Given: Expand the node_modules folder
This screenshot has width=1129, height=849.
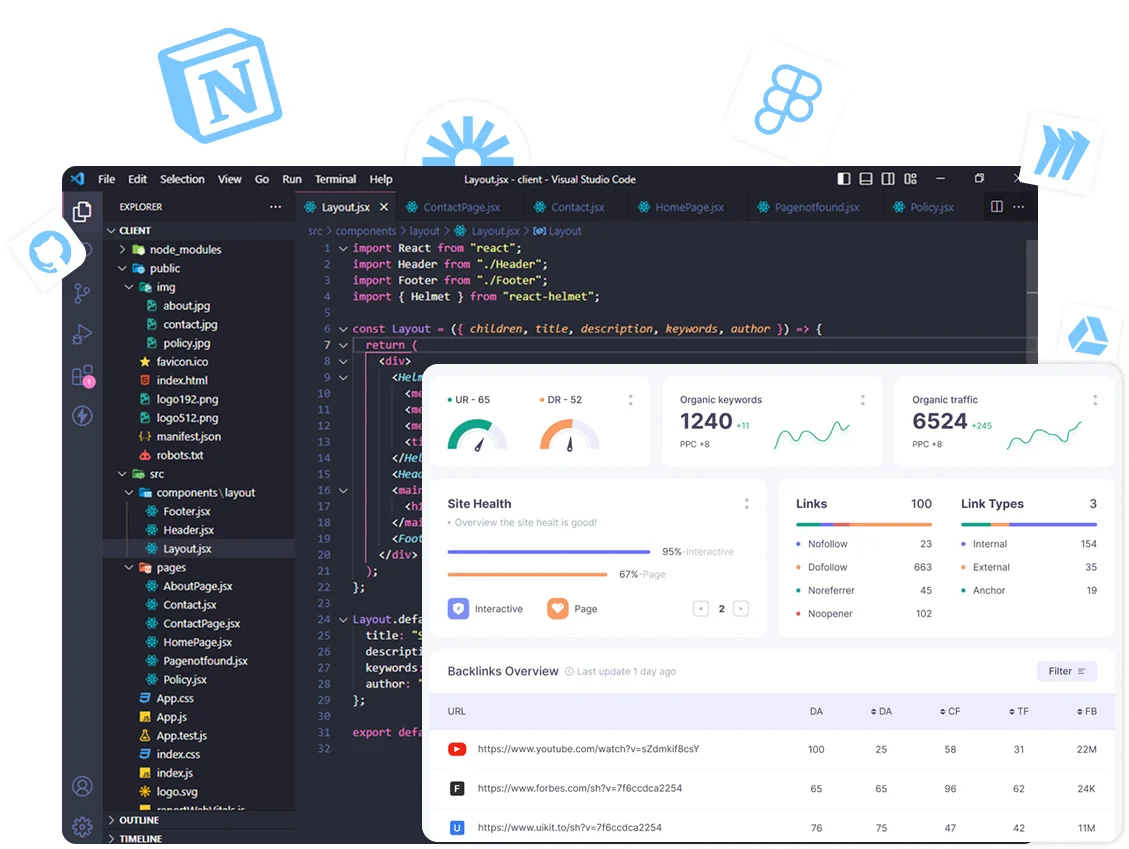Looking at the screenshot, I should 185,249.
